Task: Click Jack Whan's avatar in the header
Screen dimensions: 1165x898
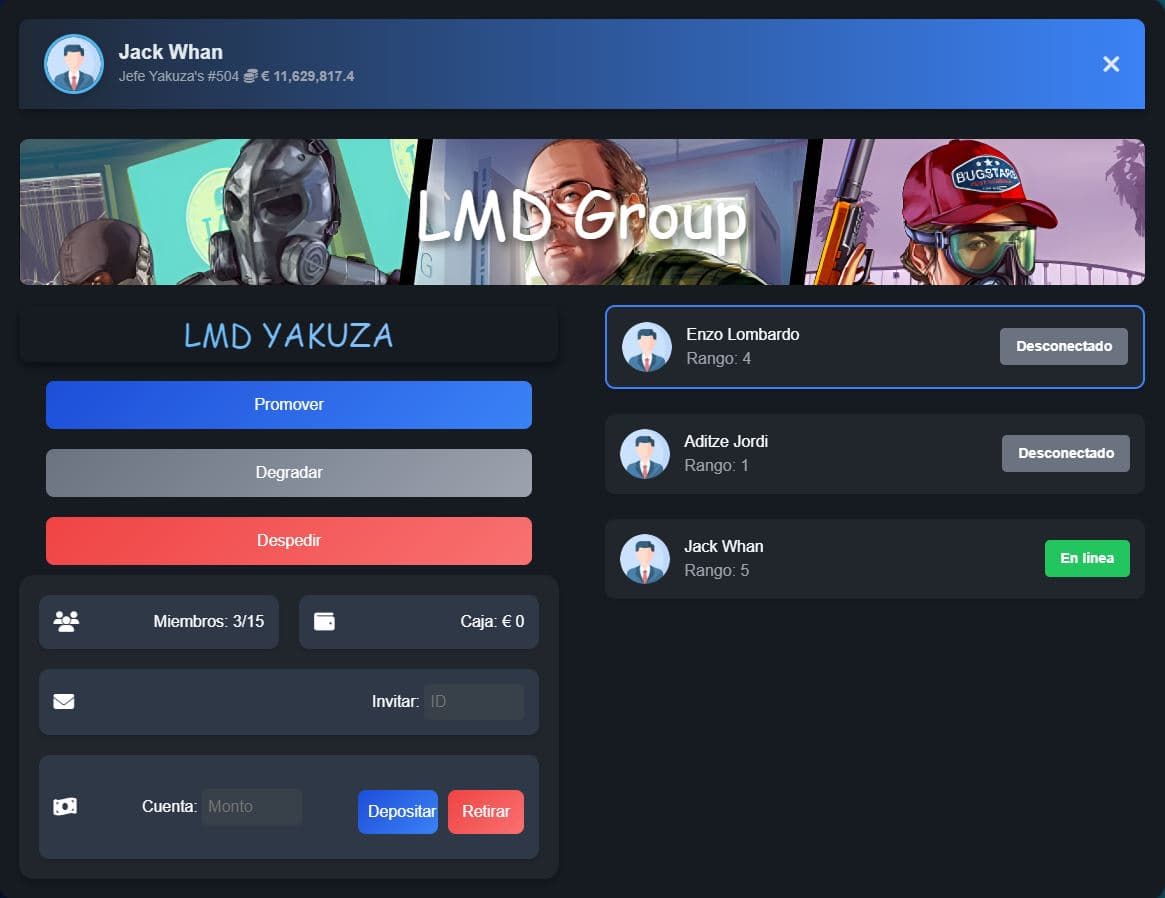Action: pos(74,64)
